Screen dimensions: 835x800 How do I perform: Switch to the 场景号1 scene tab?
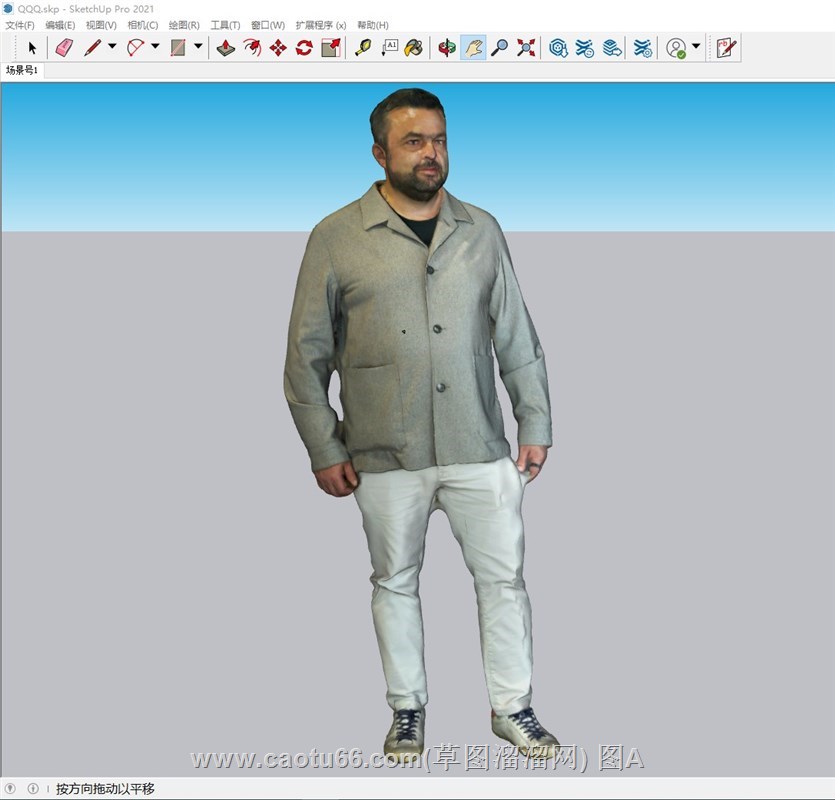[x=22, y=70]
